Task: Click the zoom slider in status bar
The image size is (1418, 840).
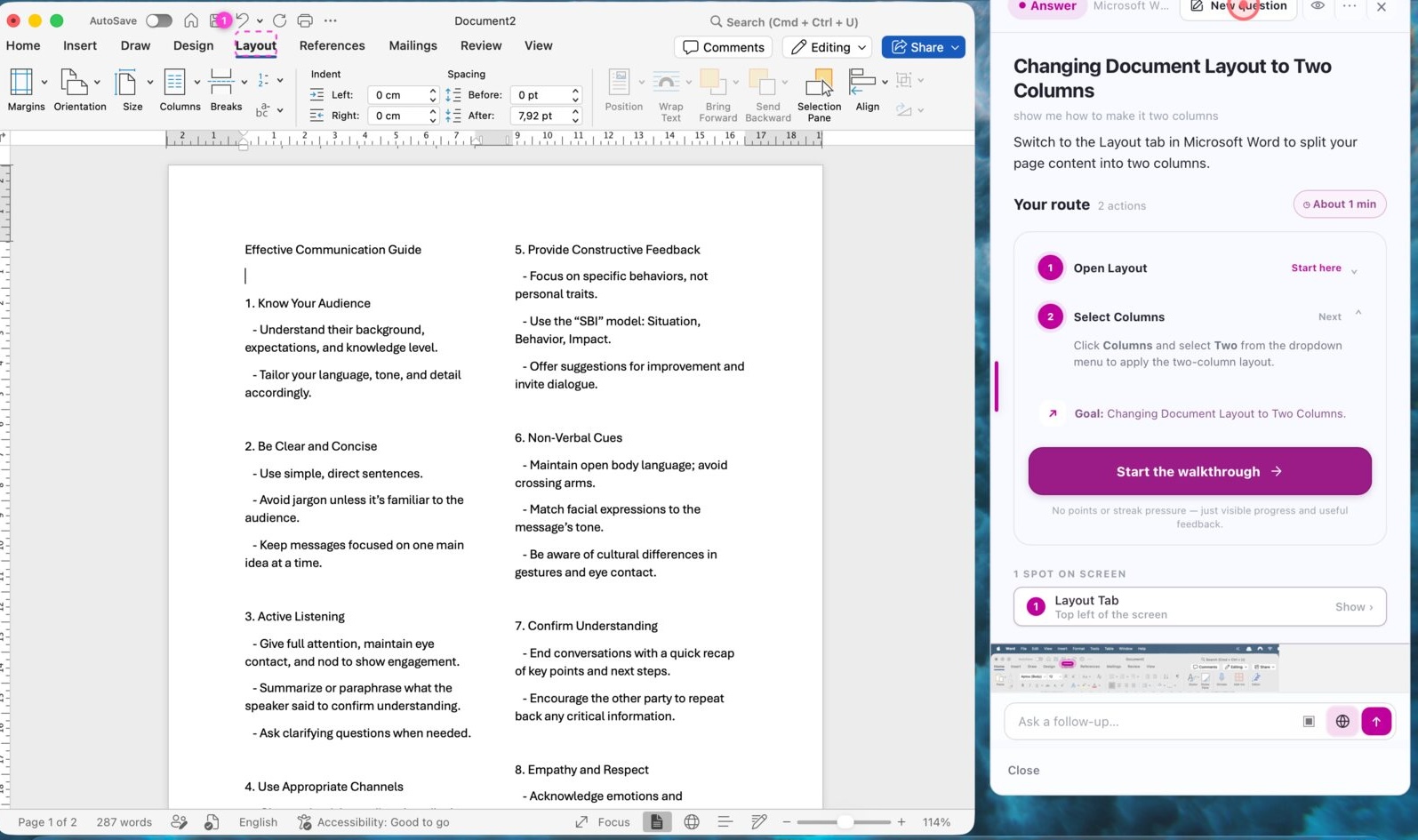Action: 844,822
